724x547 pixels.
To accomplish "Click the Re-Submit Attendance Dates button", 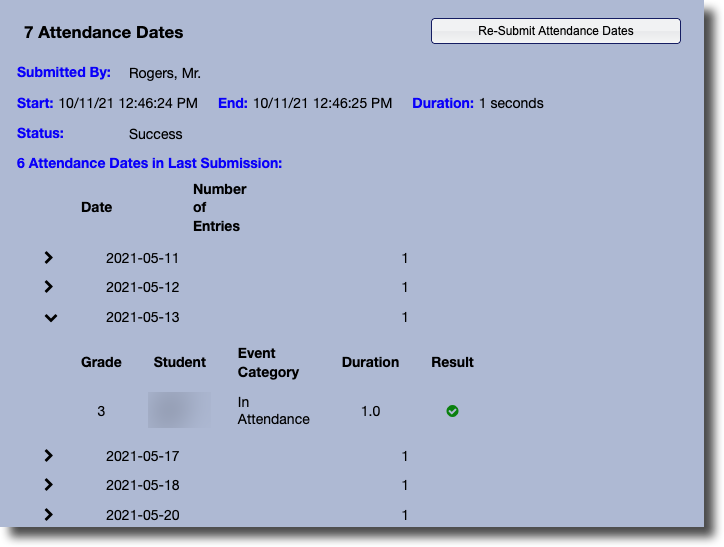I will (x=555, y=31).
